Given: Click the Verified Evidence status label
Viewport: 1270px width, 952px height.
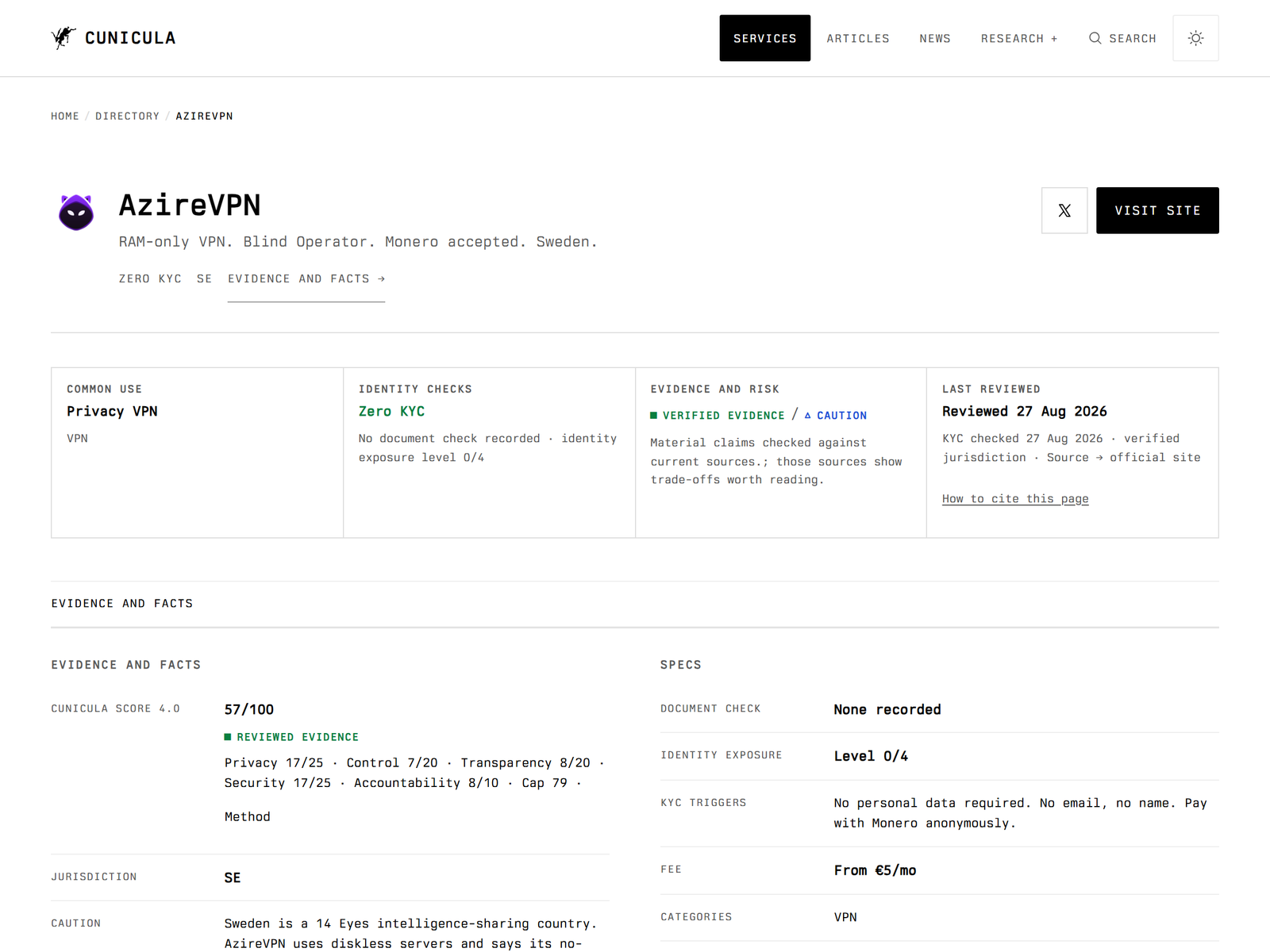Looking at the screenshot, I should coord(718,415).
